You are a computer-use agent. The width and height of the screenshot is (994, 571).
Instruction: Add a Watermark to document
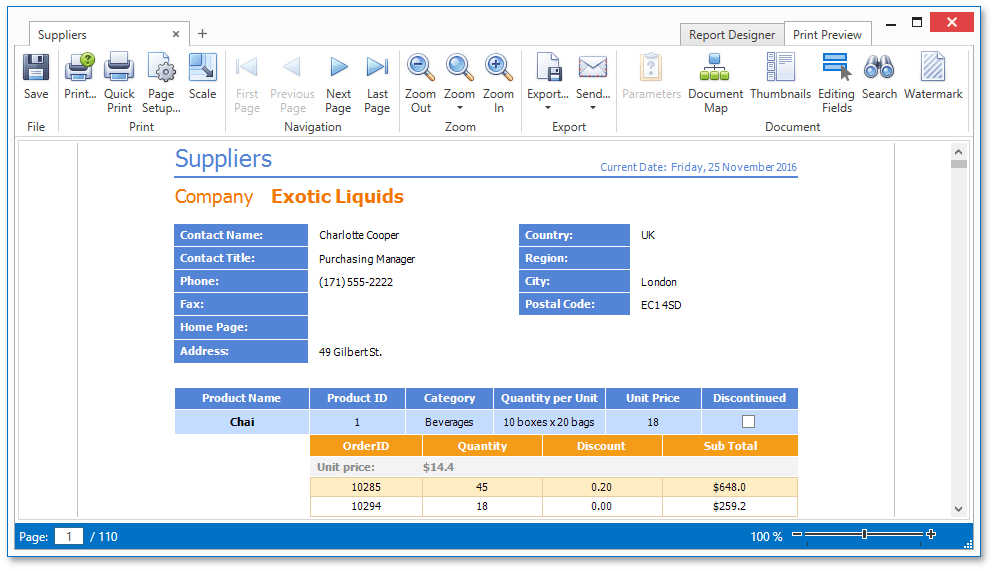(933, 68)
